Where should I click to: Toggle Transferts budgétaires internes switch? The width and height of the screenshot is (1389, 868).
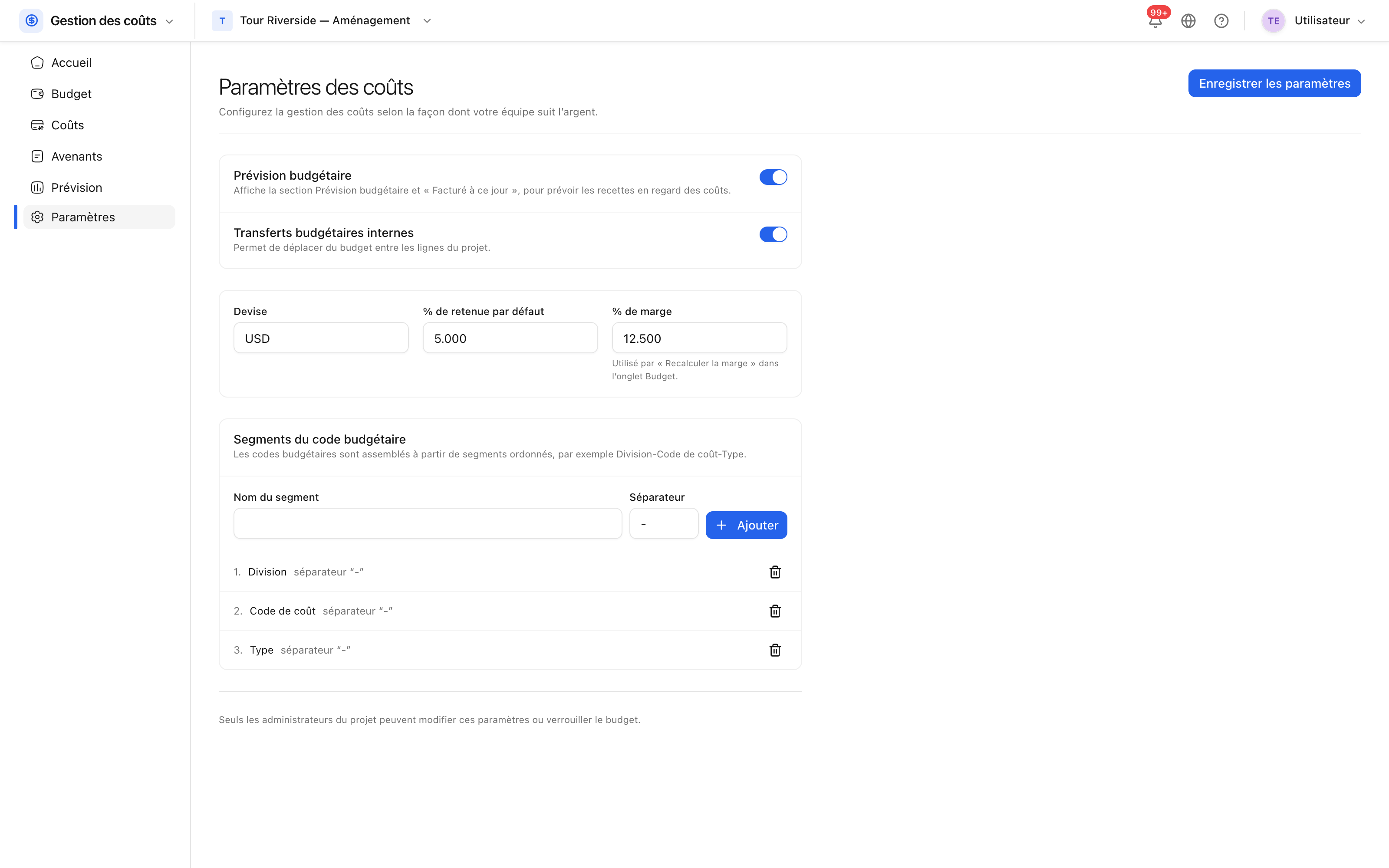pos(773,234)
